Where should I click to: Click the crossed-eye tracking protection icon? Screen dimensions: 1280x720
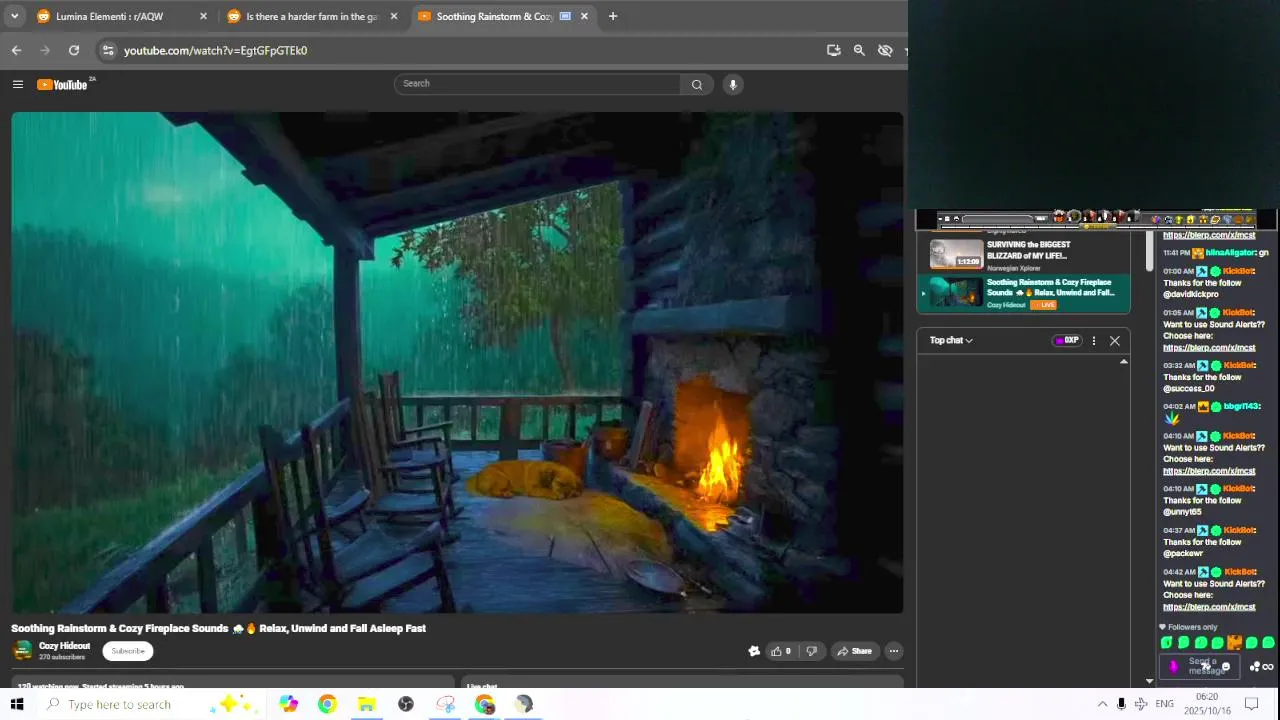coord(885,50)
